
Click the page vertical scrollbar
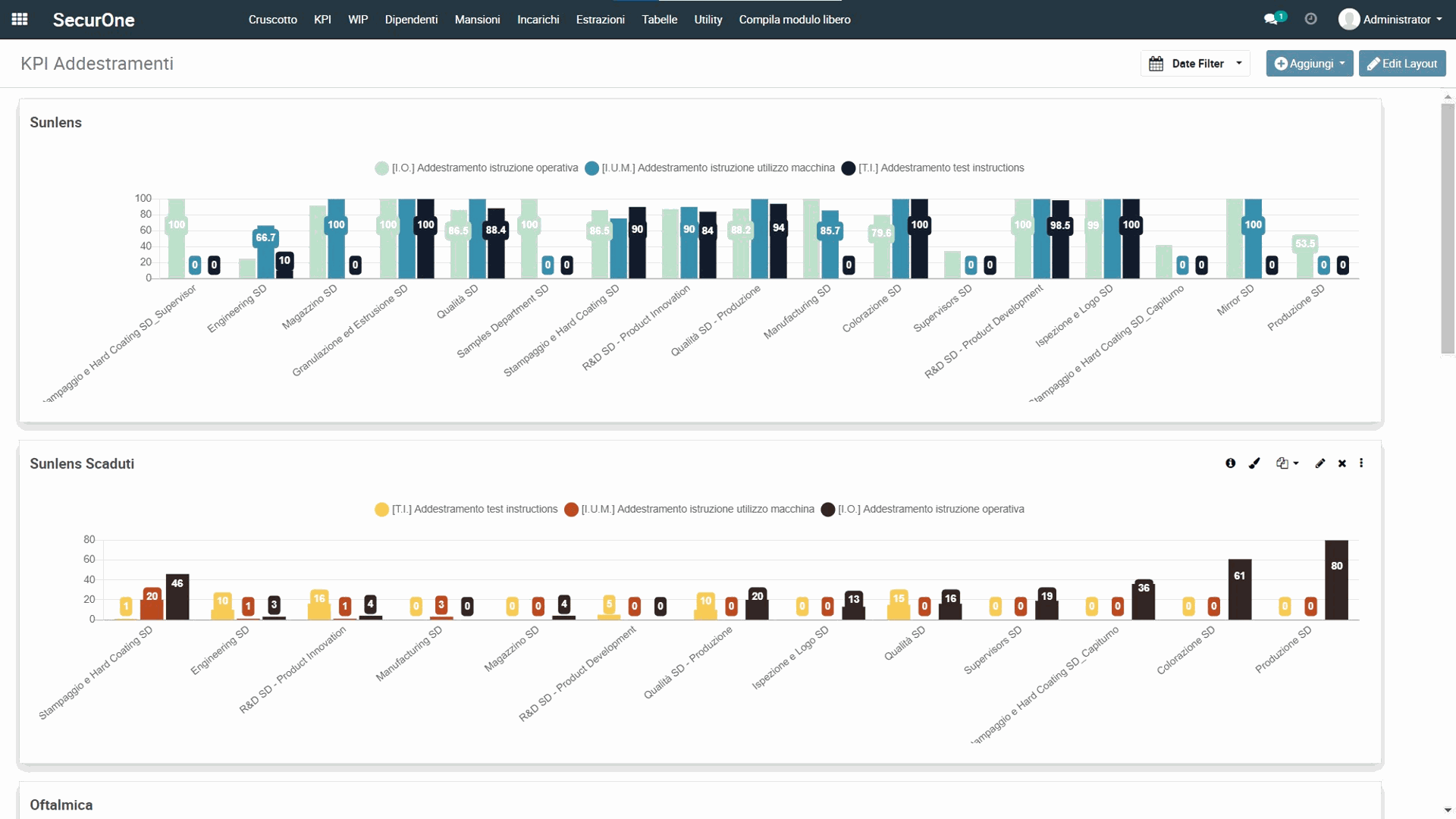coord(1448,227)
